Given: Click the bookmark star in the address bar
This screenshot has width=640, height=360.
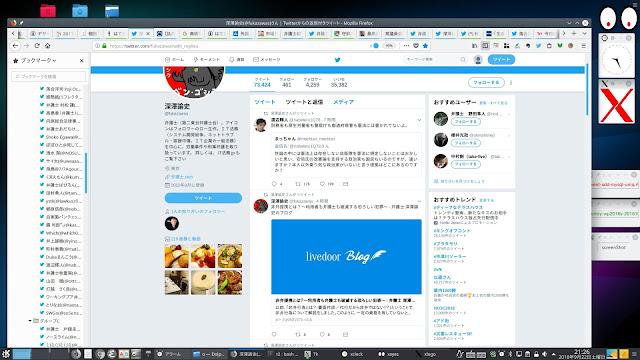Looking at the screenshot, I should coord(425,46).
